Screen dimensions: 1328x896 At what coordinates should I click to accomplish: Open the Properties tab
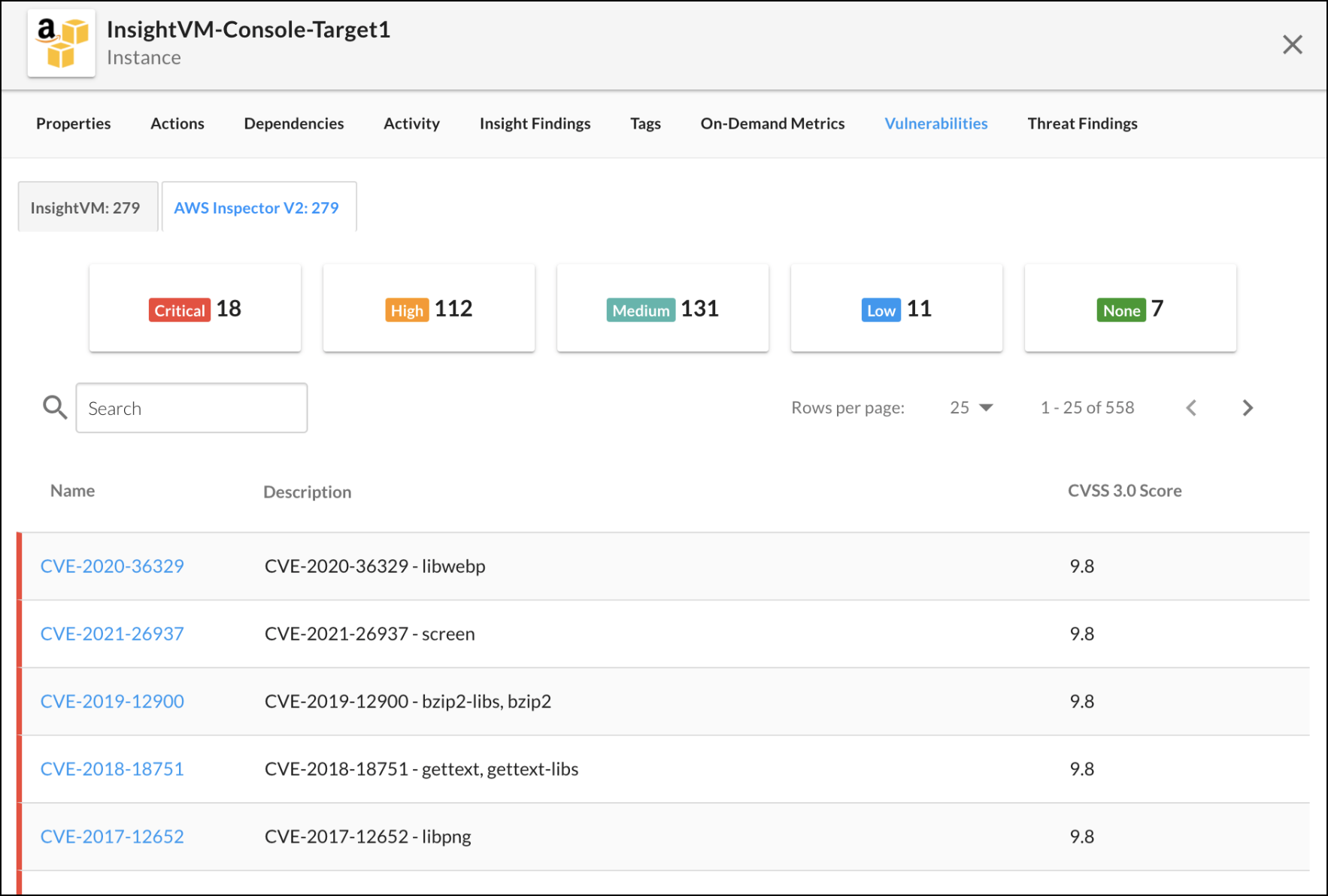point(74,123)
